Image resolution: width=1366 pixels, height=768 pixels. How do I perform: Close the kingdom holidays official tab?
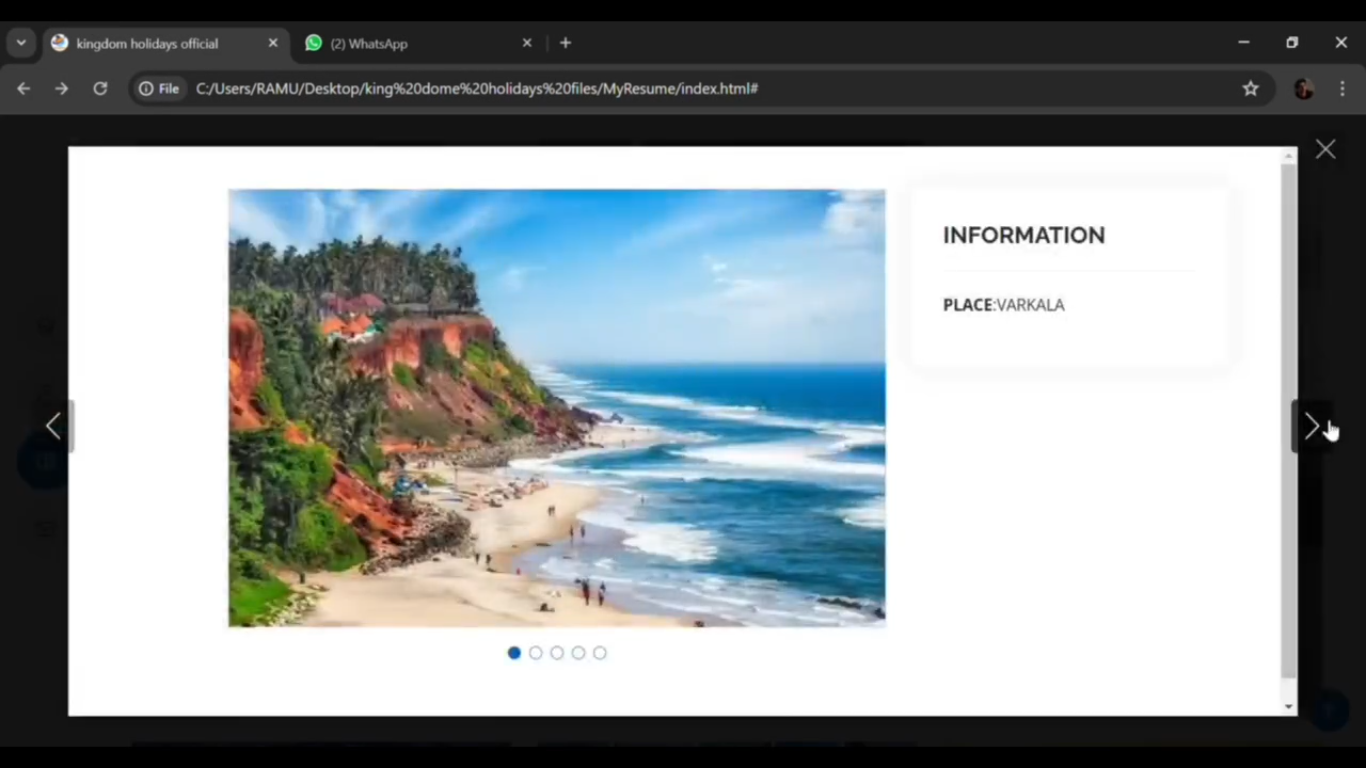pos(273,43)
